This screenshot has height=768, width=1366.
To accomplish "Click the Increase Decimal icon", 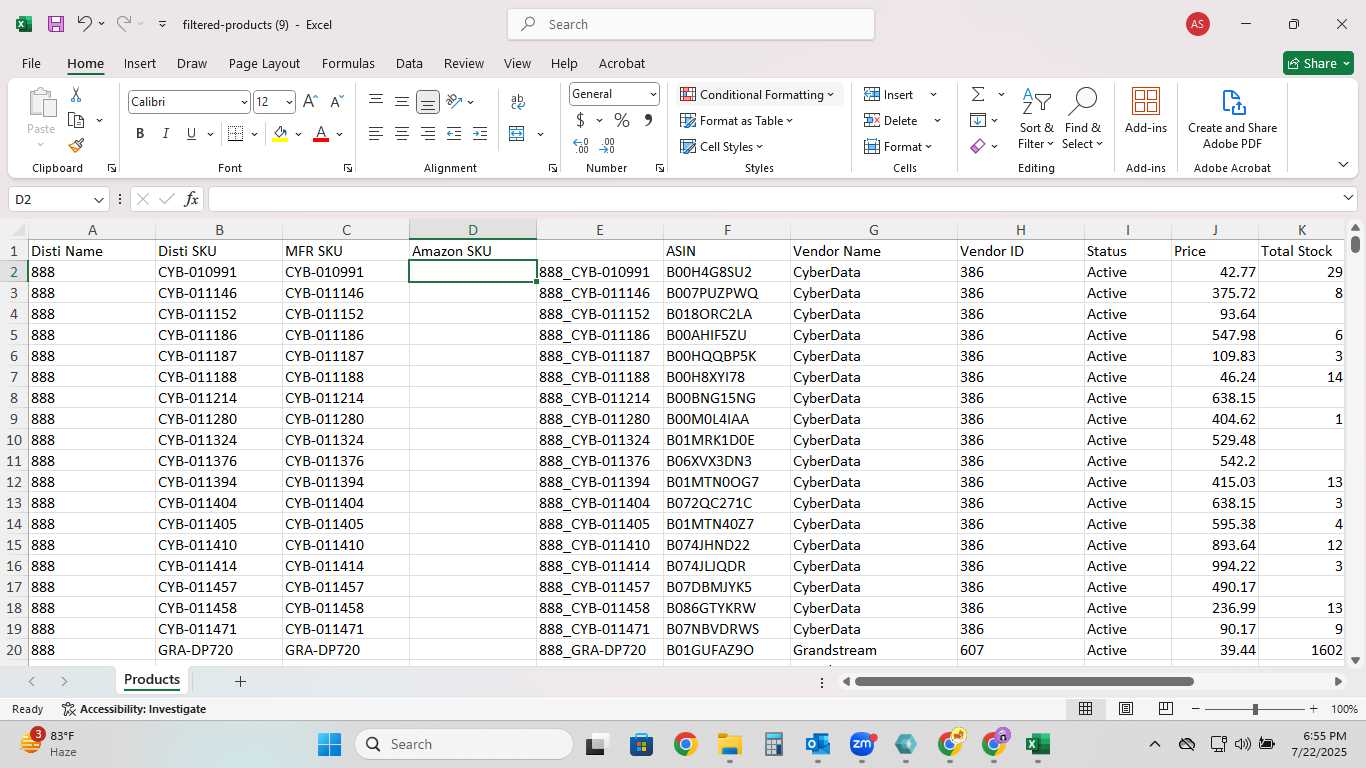I will 581,146.
